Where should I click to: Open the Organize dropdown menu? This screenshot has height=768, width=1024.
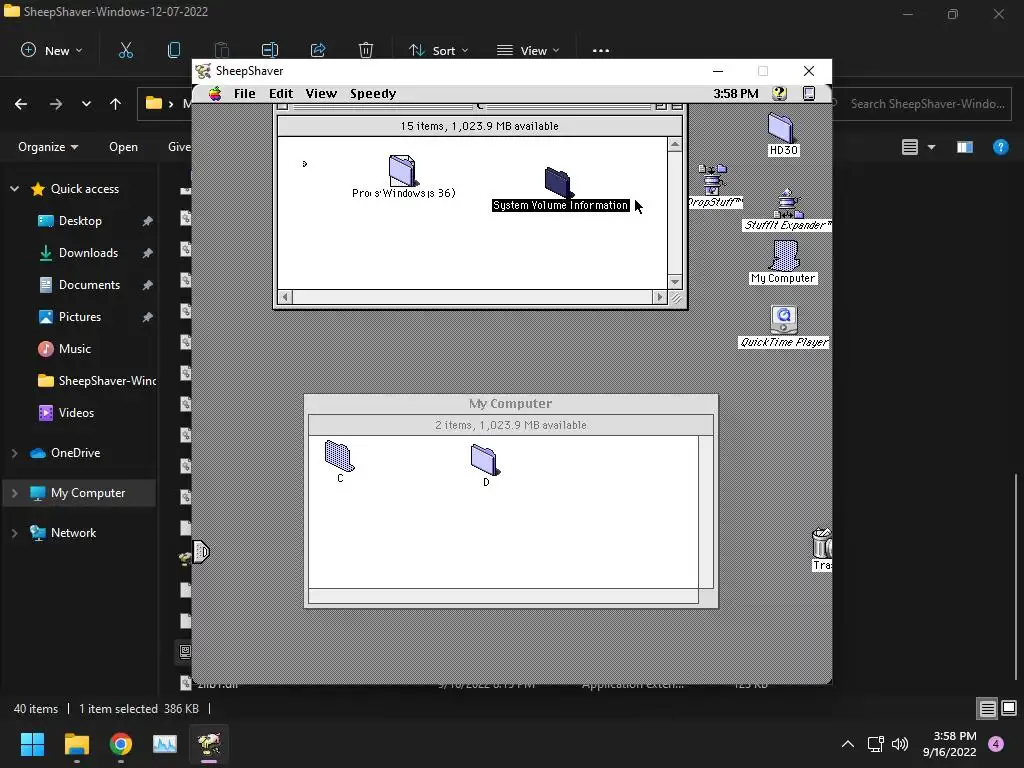coord(48,147)
